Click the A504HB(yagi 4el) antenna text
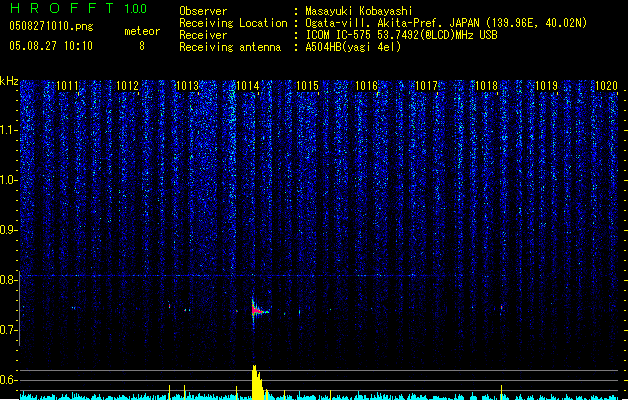Screen dimensions: 629x400 (353, 47)
